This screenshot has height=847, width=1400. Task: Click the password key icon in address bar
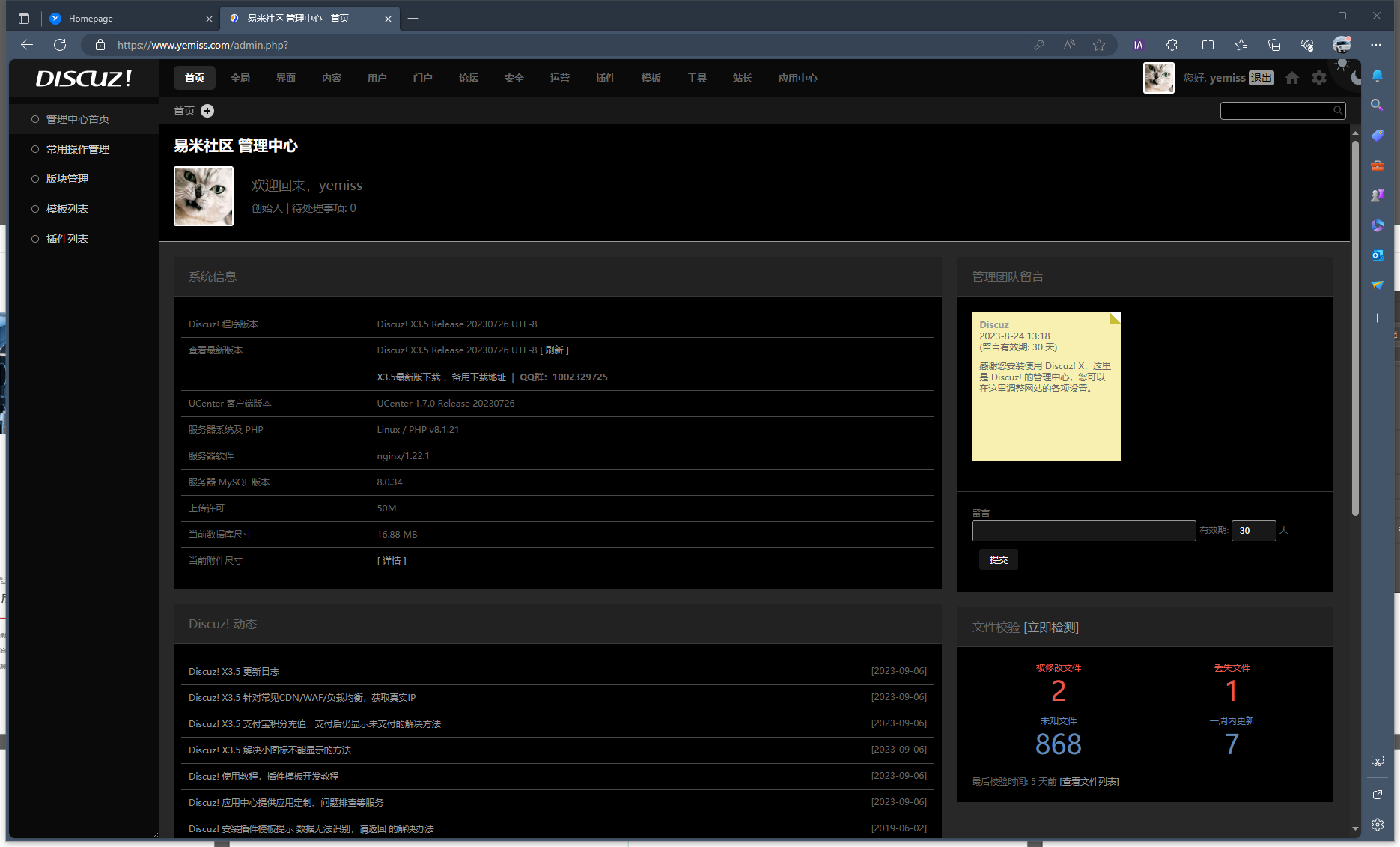tap(1039, 45)
